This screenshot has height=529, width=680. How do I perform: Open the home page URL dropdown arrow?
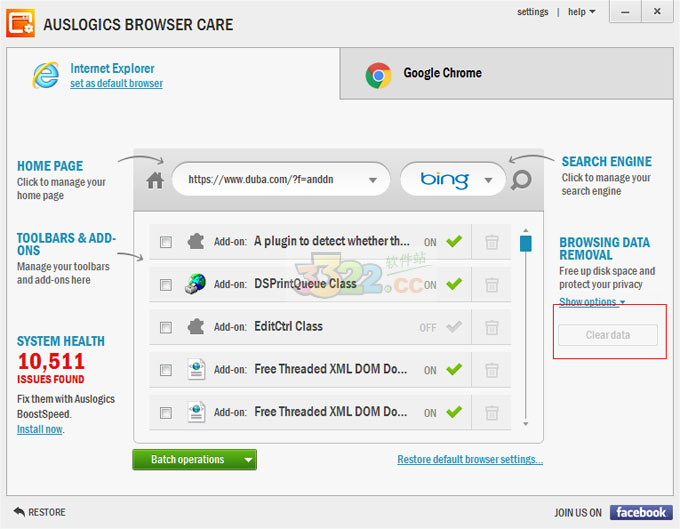(x=373, y=180)
